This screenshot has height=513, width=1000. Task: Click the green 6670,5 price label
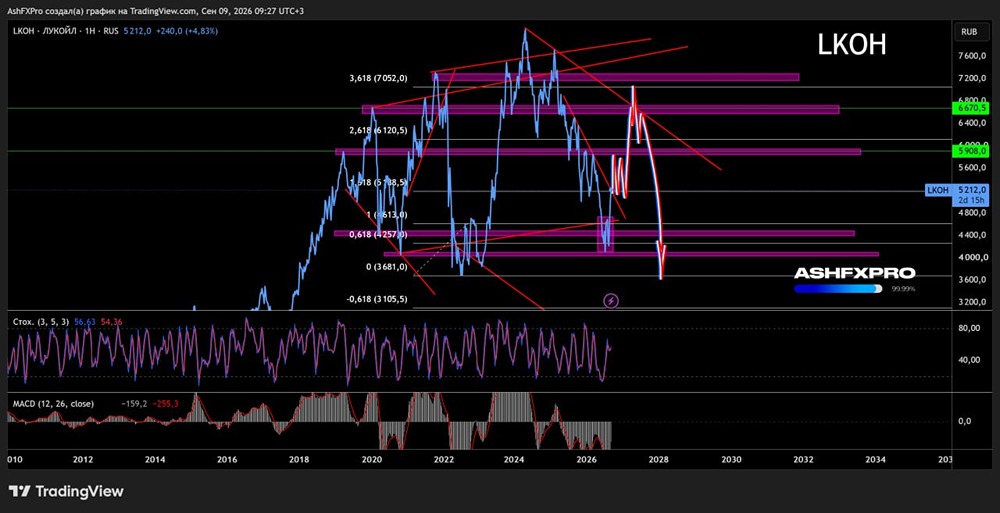point(969,108)
